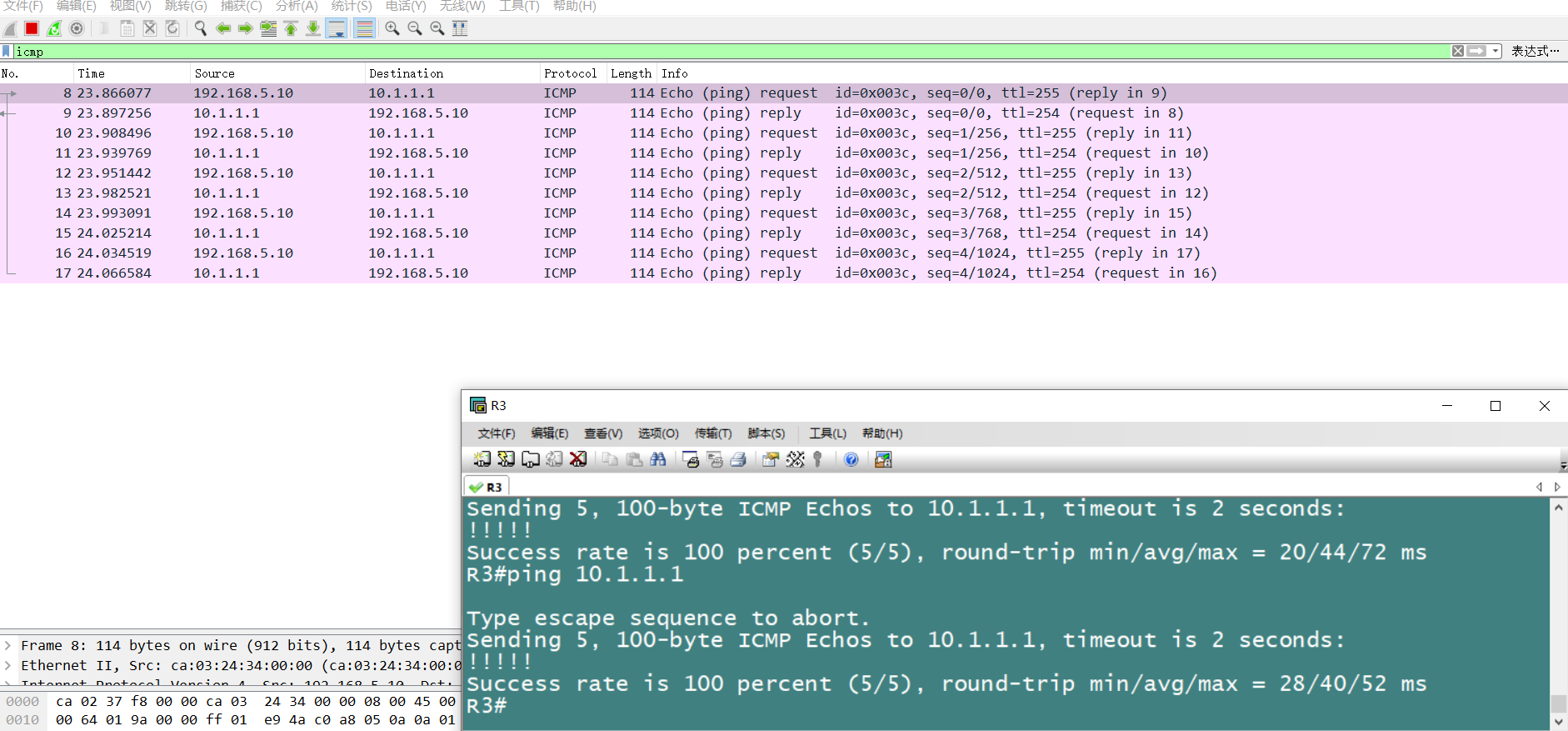Click SecureCRT public key icon

(817, 459)
